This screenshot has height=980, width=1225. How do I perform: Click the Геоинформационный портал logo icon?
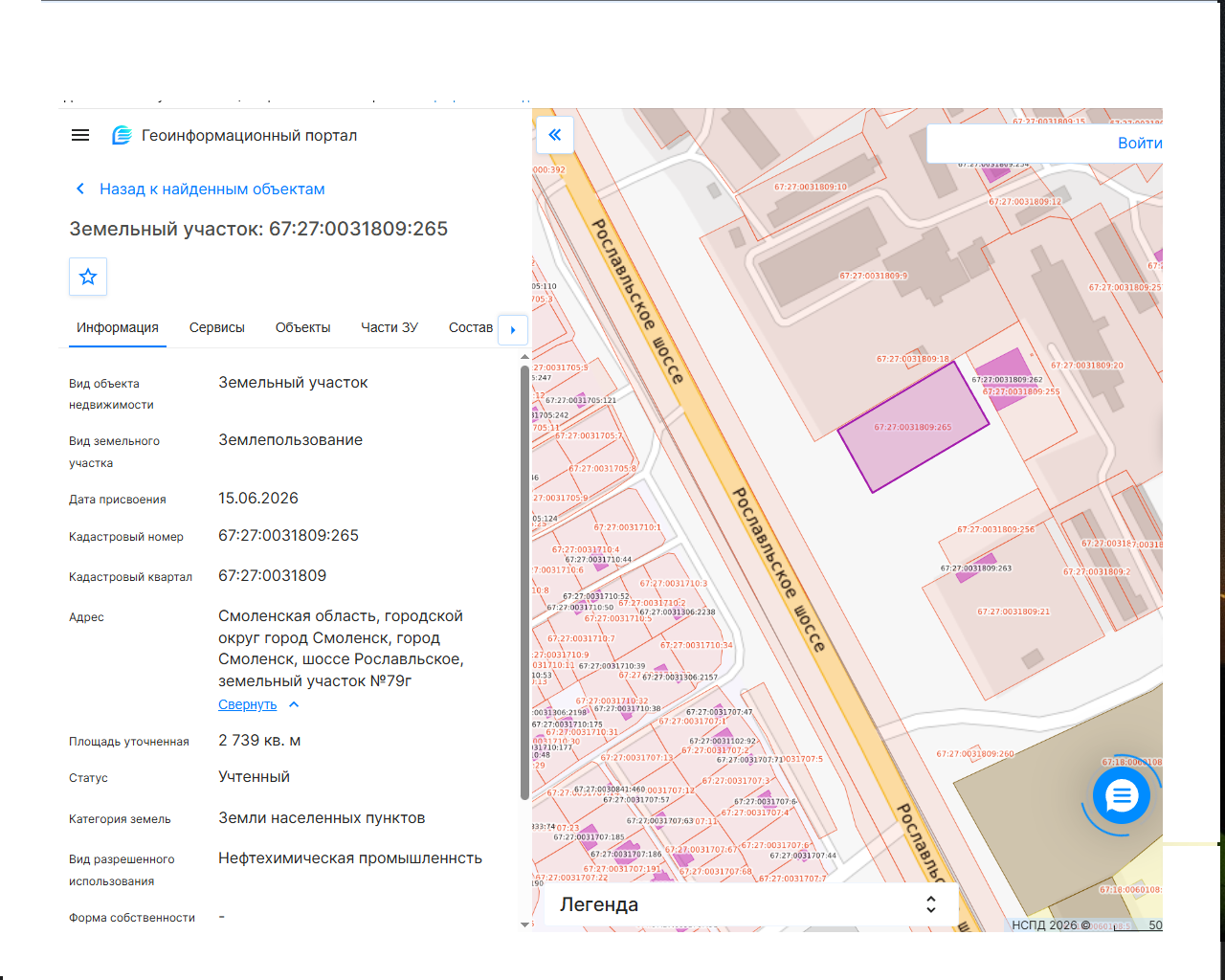point(122,136)
